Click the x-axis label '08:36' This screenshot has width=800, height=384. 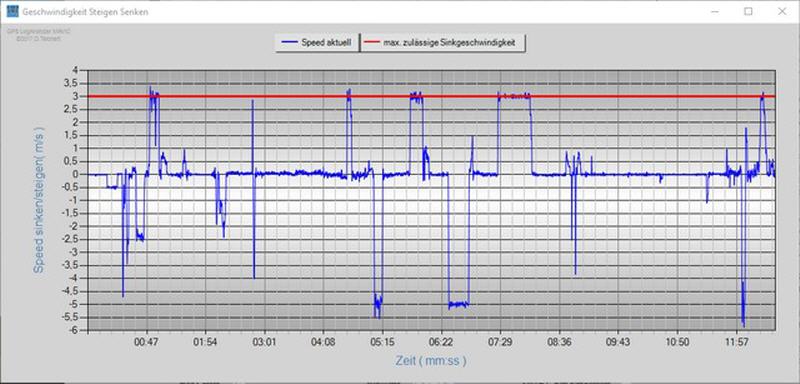click(560, 342)
